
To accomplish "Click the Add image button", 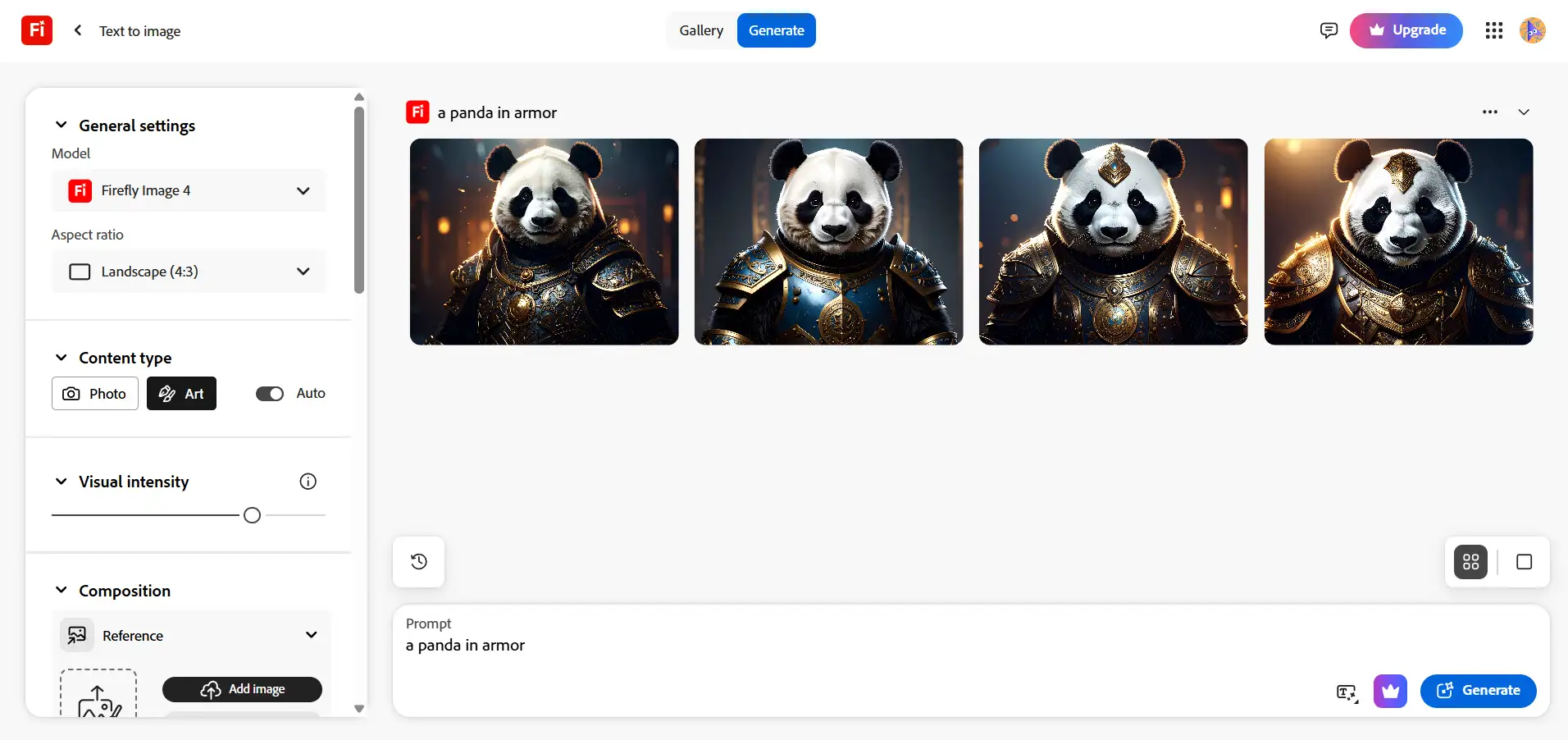I will click(x=242, y=689).
